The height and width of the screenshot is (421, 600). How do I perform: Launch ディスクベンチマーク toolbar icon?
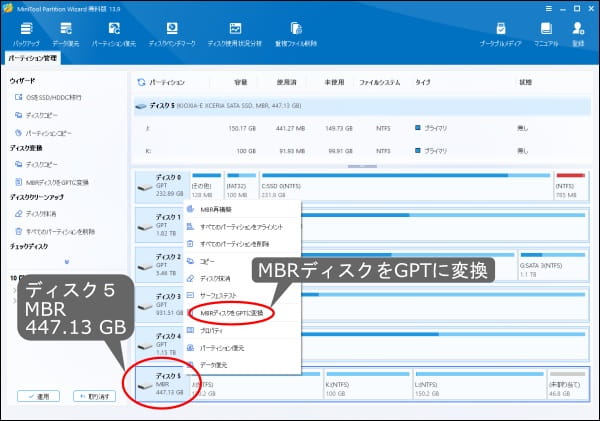click(x=172, y=34)
